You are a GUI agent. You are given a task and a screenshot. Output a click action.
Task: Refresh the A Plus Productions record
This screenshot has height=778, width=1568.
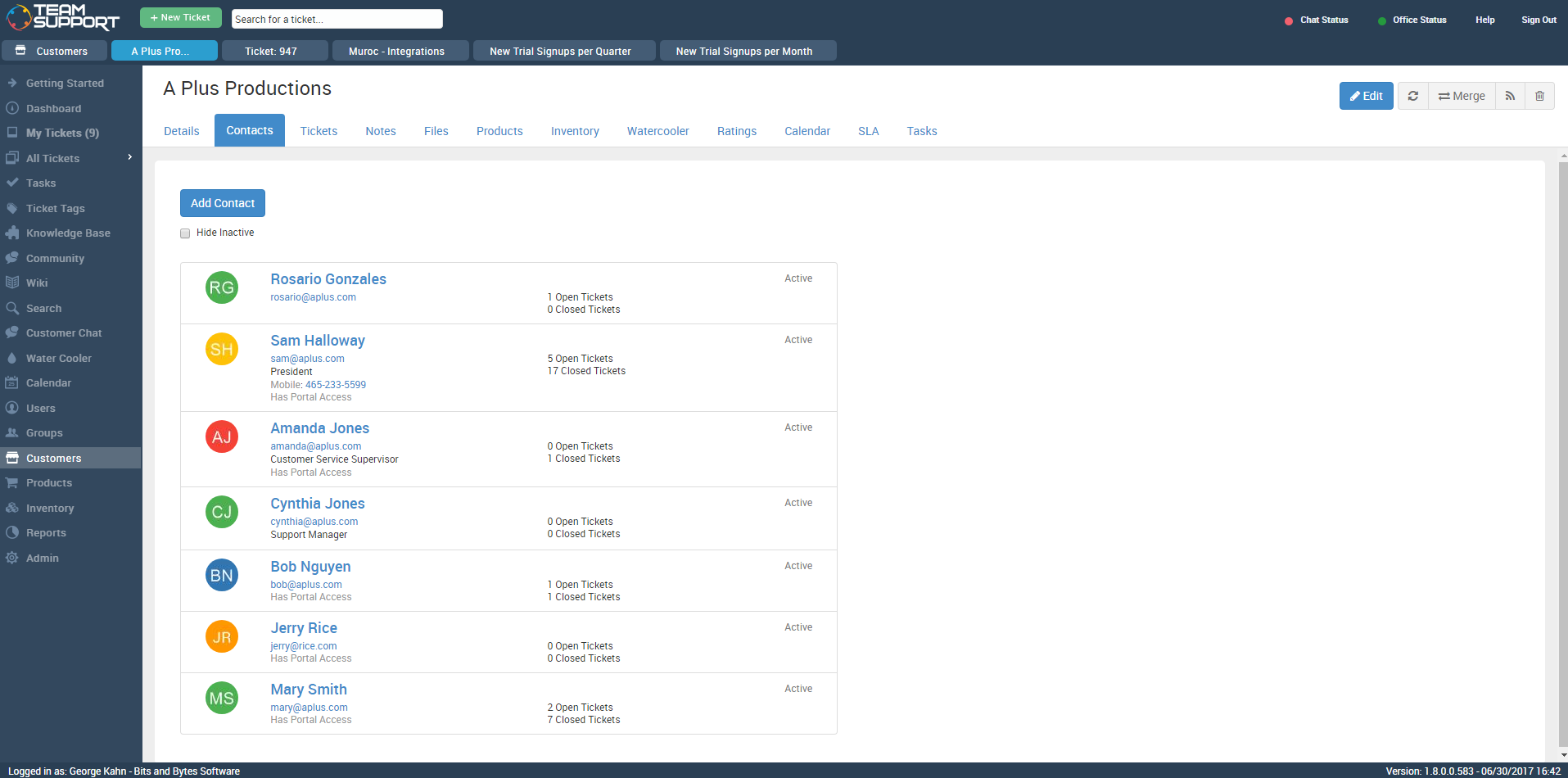click(x=1412, y=96)
